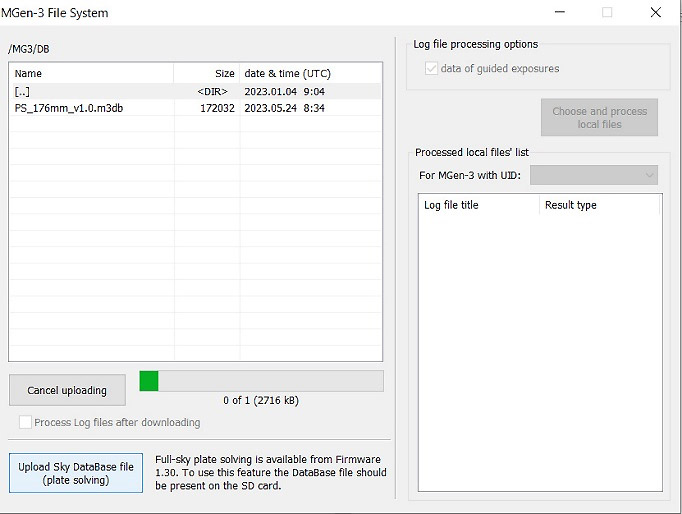Screen dimensions: 682x514
Task: Click the Name column header
Action: click(91, 73)
